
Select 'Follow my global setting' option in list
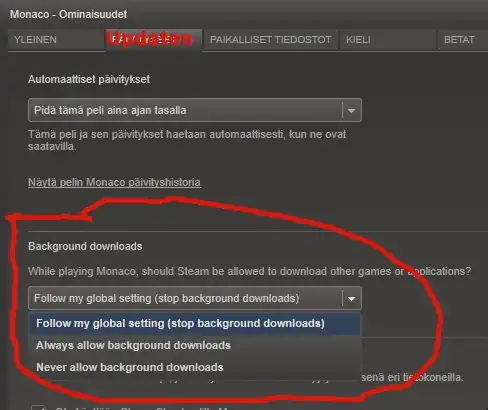tap(195, 323)
